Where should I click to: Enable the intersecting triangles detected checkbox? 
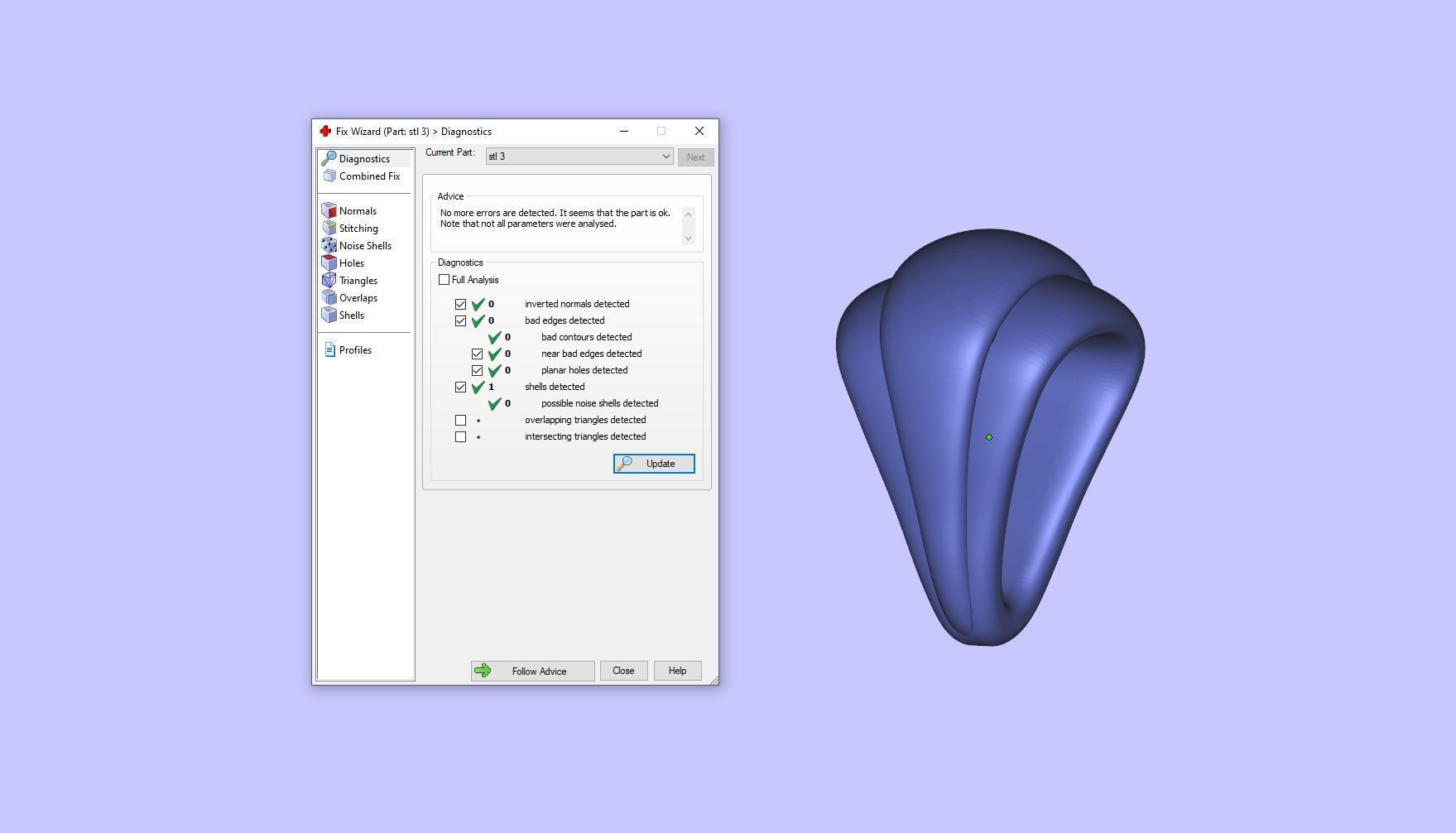pos(460,436)
